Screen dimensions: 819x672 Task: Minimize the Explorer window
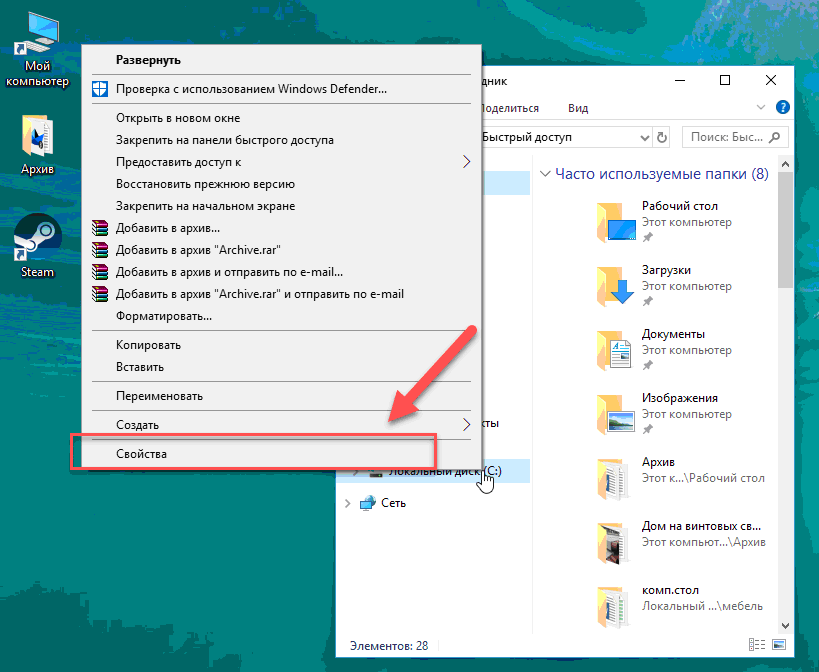pyautogui.click(x=680, y=80)
